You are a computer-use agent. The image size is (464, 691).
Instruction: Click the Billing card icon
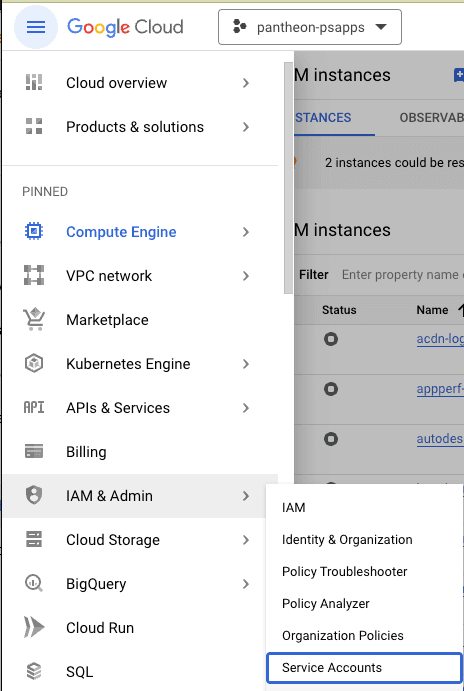coord(34,452)
